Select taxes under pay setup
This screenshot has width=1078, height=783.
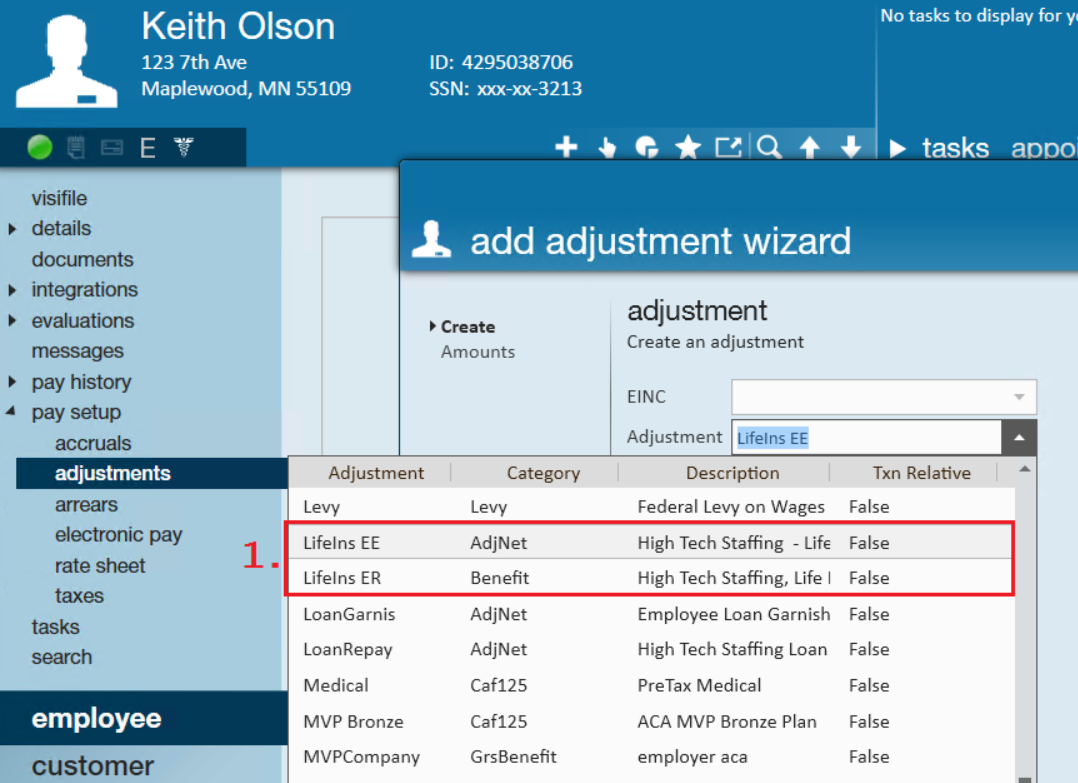pyautogui.click(x=79, y=596)
